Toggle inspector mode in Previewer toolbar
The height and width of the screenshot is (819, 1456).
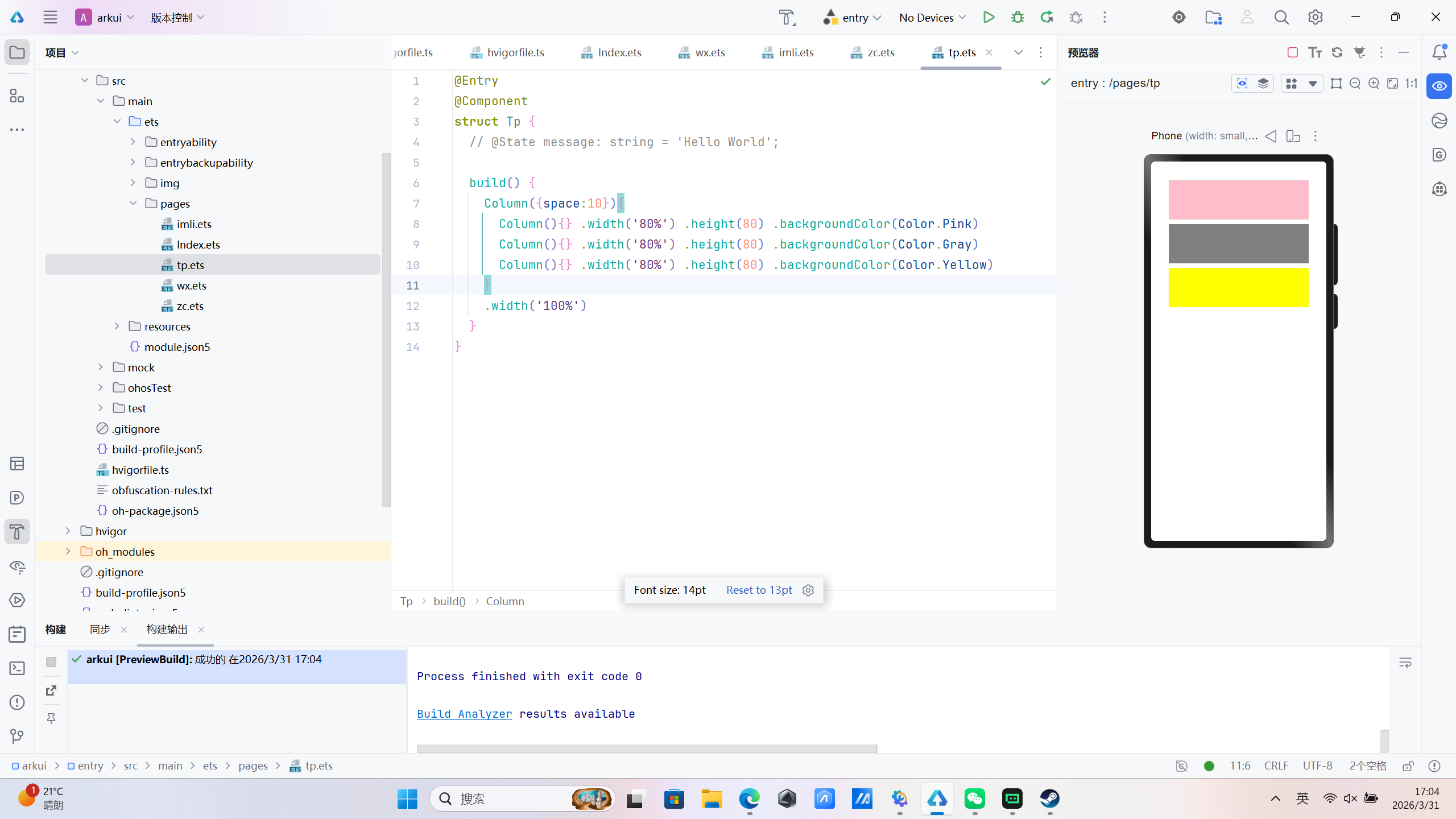[x=1242, y=84]
